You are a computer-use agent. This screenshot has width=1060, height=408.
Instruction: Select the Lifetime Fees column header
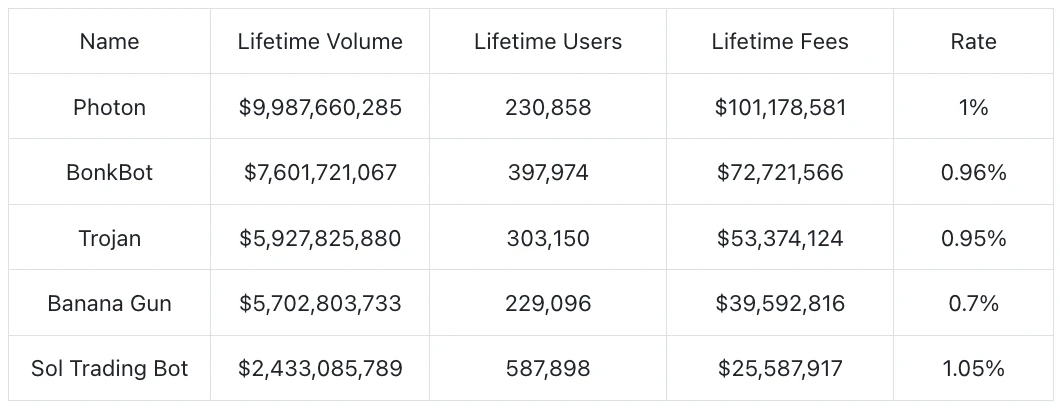pyautogui.click(x=780, y=42)
